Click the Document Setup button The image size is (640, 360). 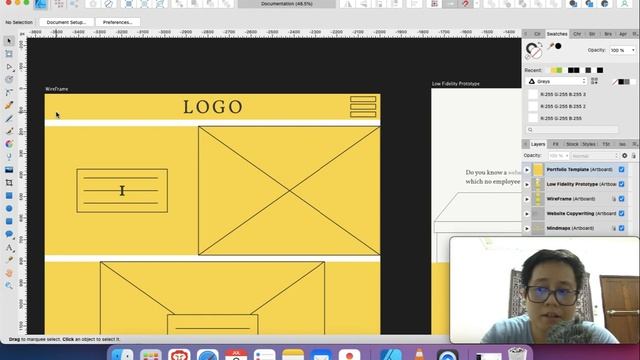(x=66, y=22)
